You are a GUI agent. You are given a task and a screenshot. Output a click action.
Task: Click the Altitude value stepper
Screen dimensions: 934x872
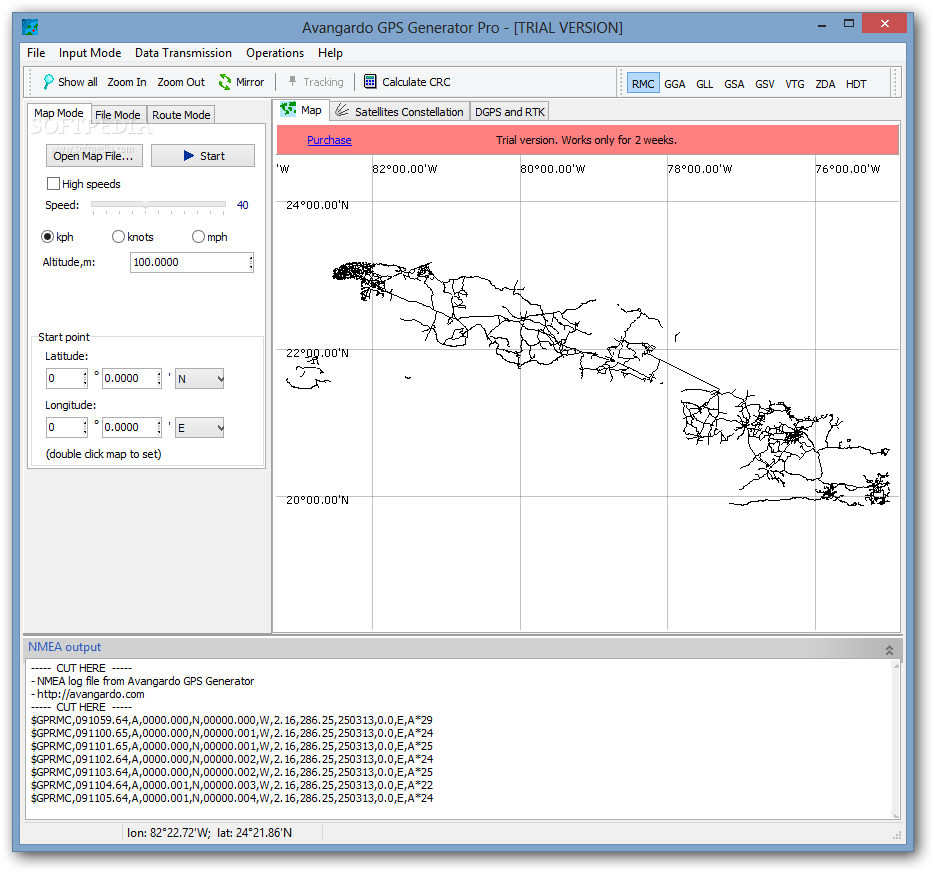(251, 262)
